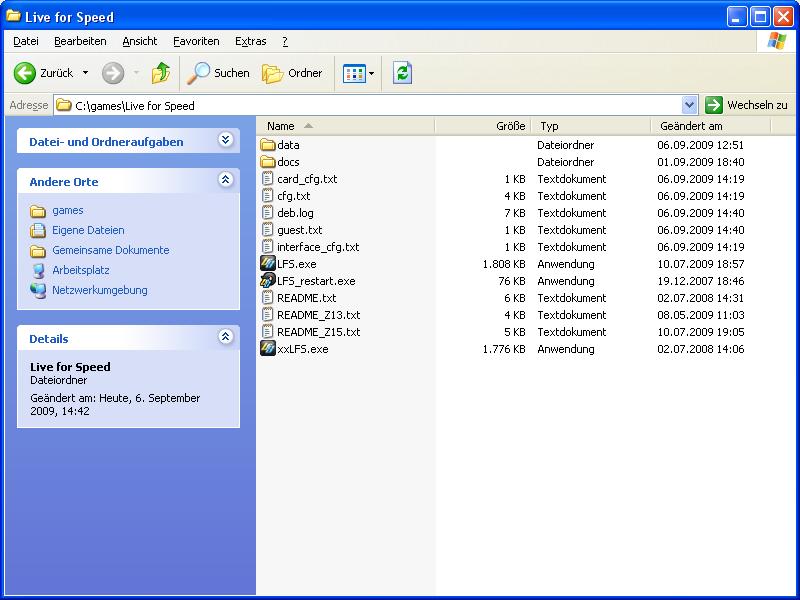Open the ? help menu
The image size is (800, 600).
285,41
